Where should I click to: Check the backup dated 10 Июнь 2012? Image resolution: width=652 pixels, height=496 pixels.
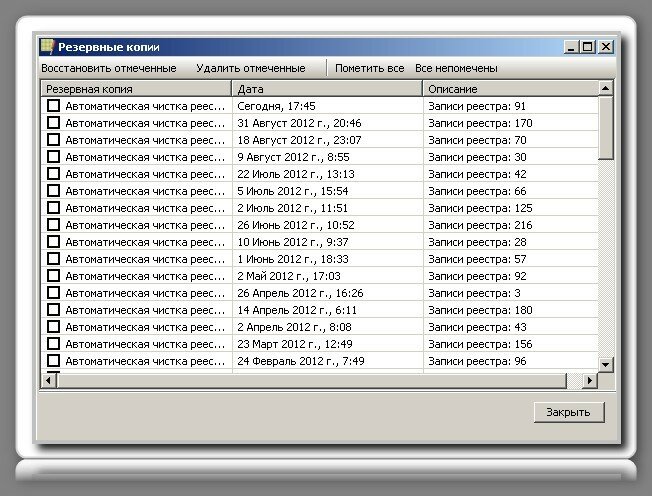point(53,242)
